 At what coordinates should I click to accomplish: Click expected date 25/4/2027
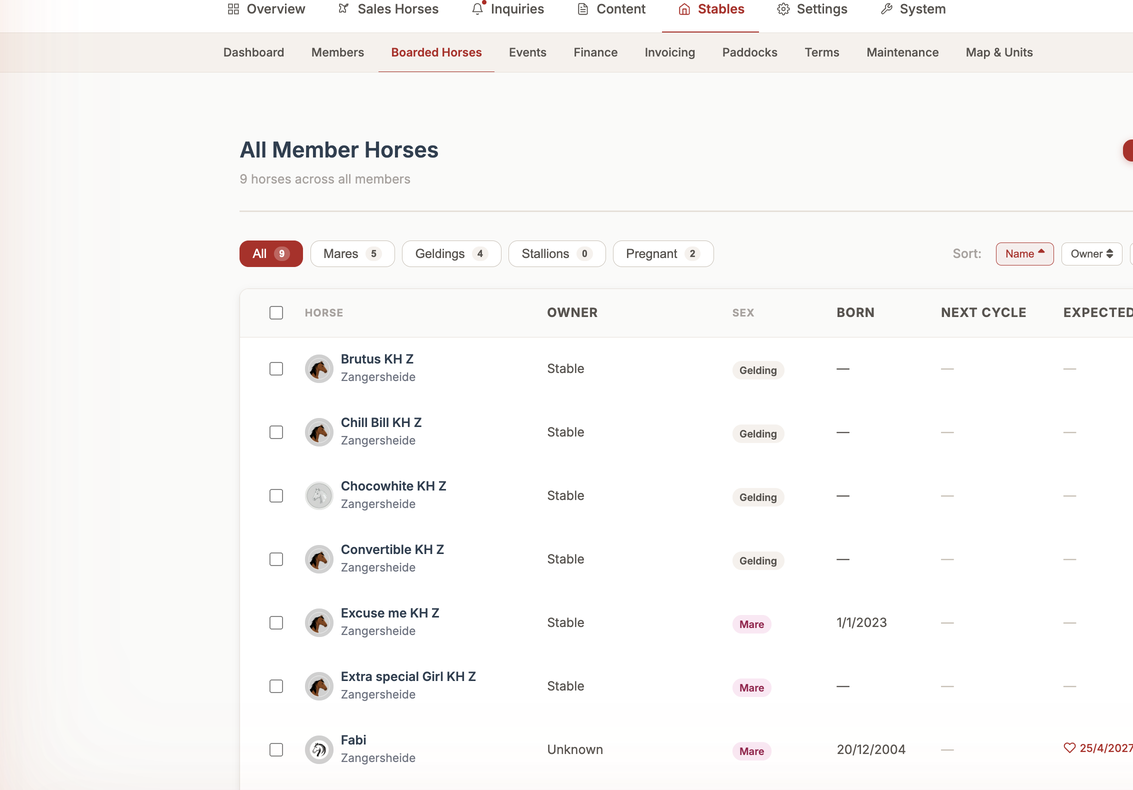(1106, 748)
